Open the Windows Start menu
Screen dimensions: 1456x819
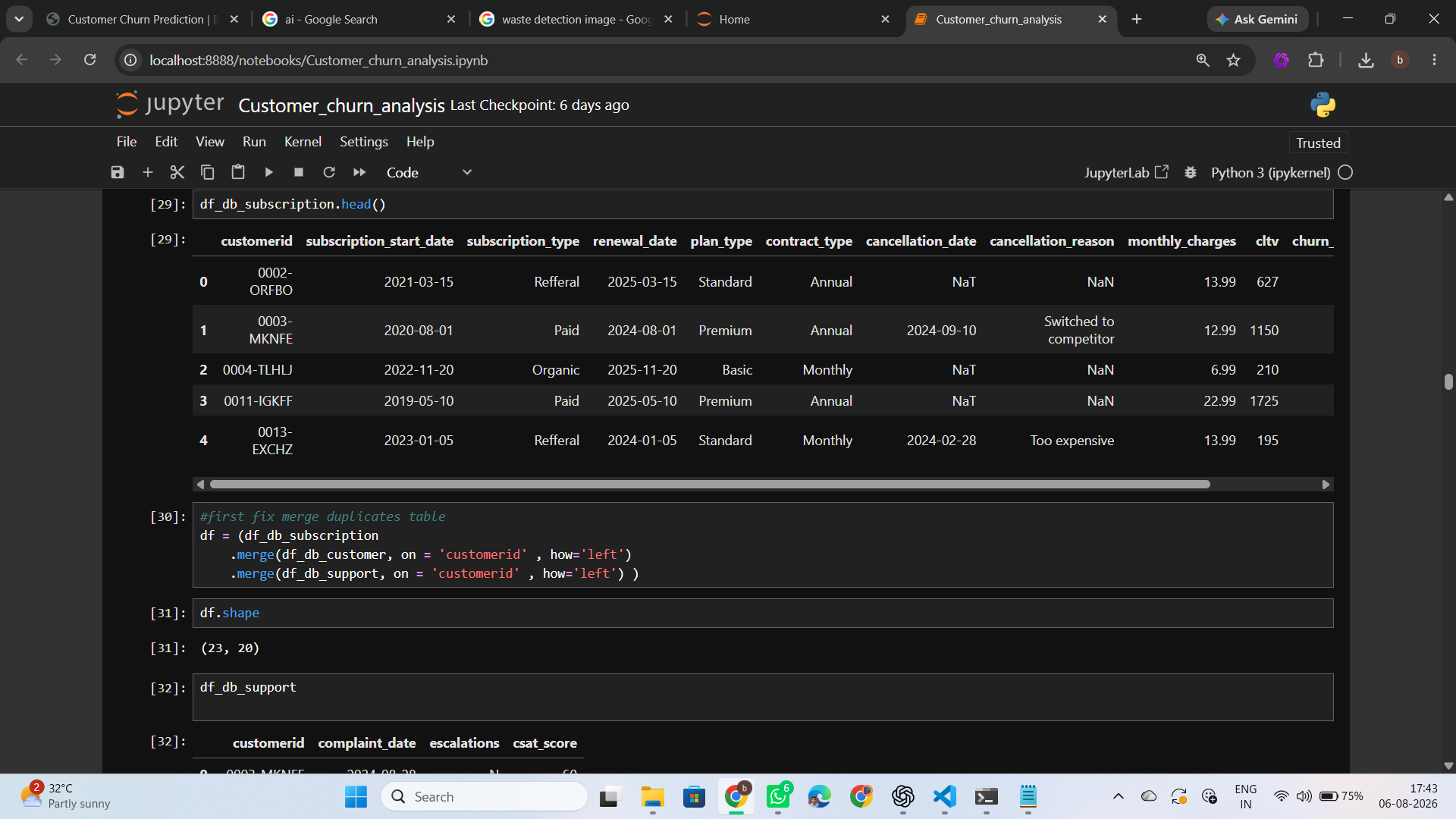(x=356, y=796)
